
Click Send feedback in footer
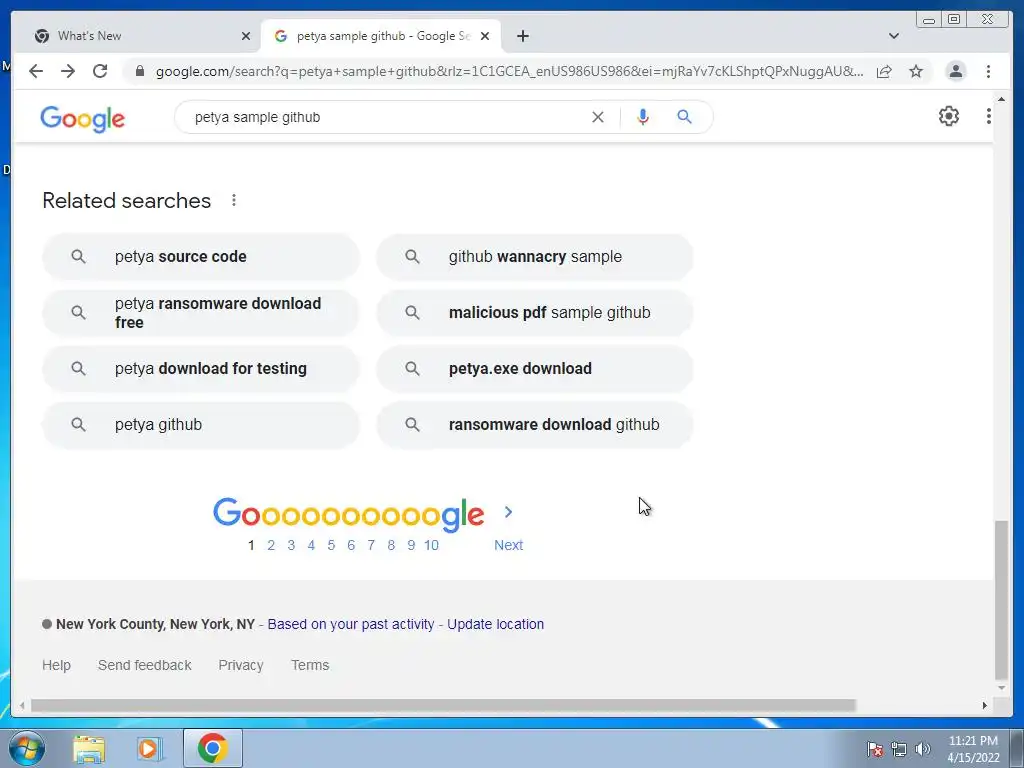click(144, 665)
